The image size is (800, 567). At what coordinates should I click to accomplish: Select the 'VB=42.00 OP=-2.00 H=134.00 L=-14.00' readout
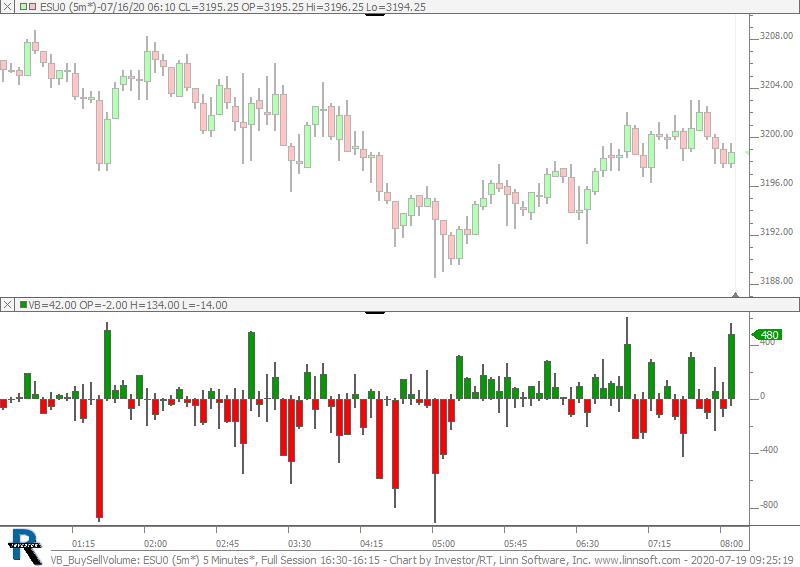pyautogui.click(x=128, y=305)
